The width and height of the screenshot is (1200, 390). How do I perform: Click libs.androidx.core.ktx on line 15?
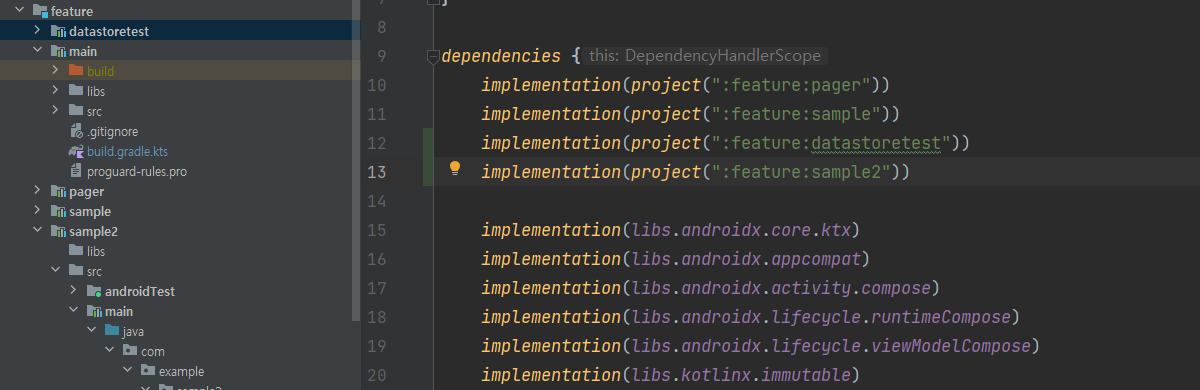pos(740,230)
